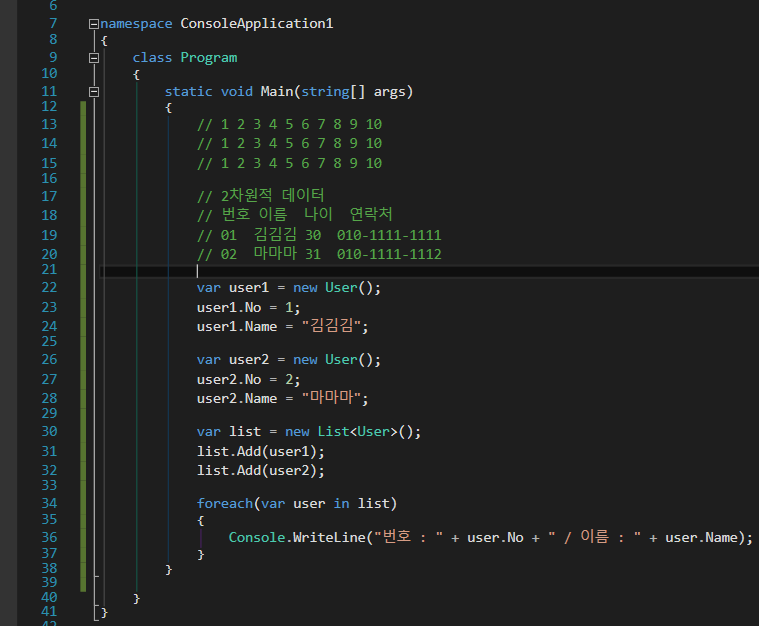Click the string keyword in Main signature
Viewport: 759px width, 626px height.
[325, 92]
